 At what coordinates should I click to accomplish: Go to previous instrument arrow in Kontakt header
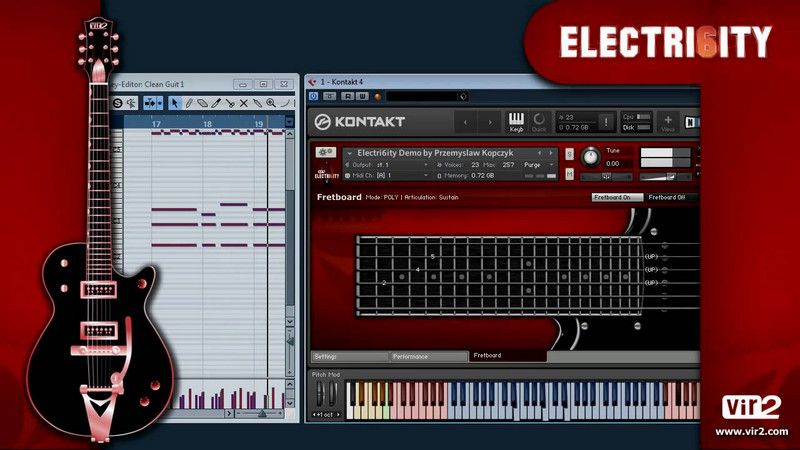(465, 122)
